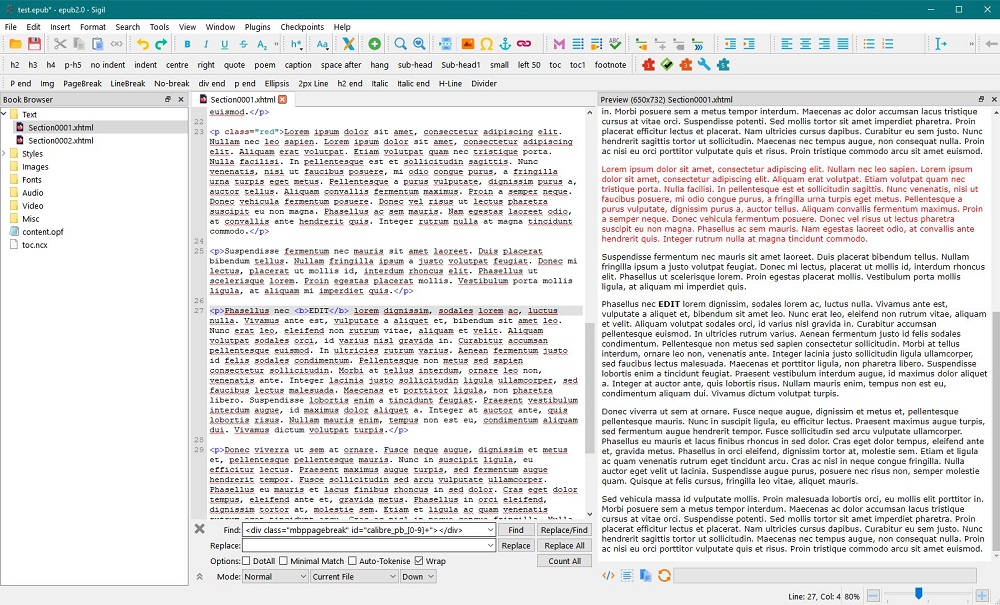
Task: Click the green checkmark plugin icon
Action: pyautogui.click(x=667, y=64)
